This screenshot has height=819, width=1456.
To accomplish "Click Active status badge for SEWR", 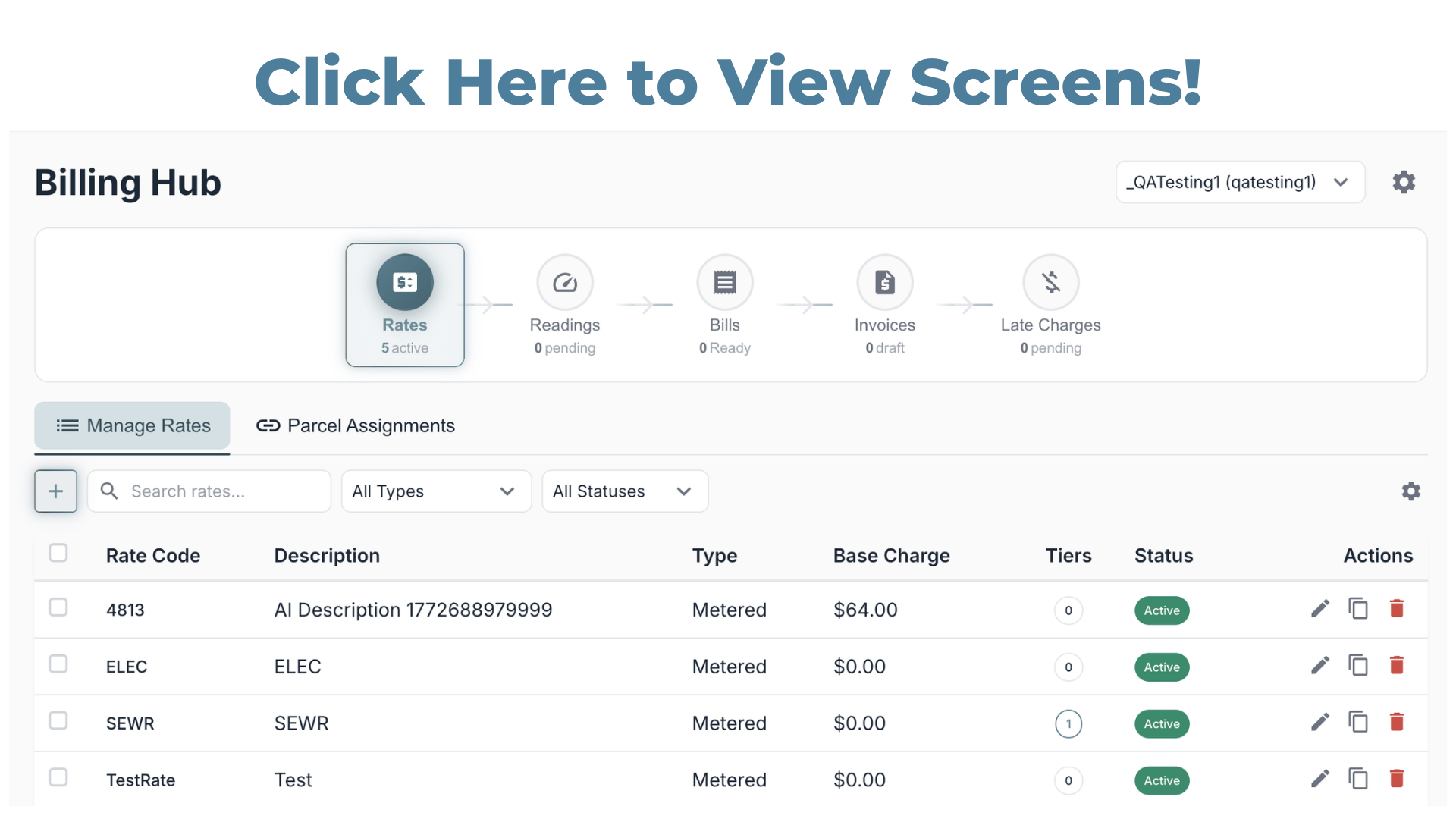I will 1162,723.
